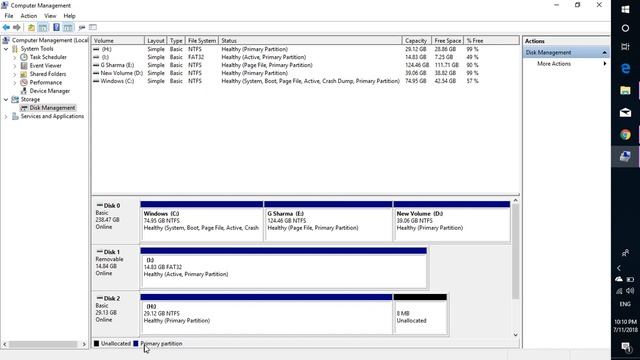Screen dimensions: 640x360
Task: Select the (H:) partition on Disk 2
Action: pyautogui.click(x=266, y=314)
